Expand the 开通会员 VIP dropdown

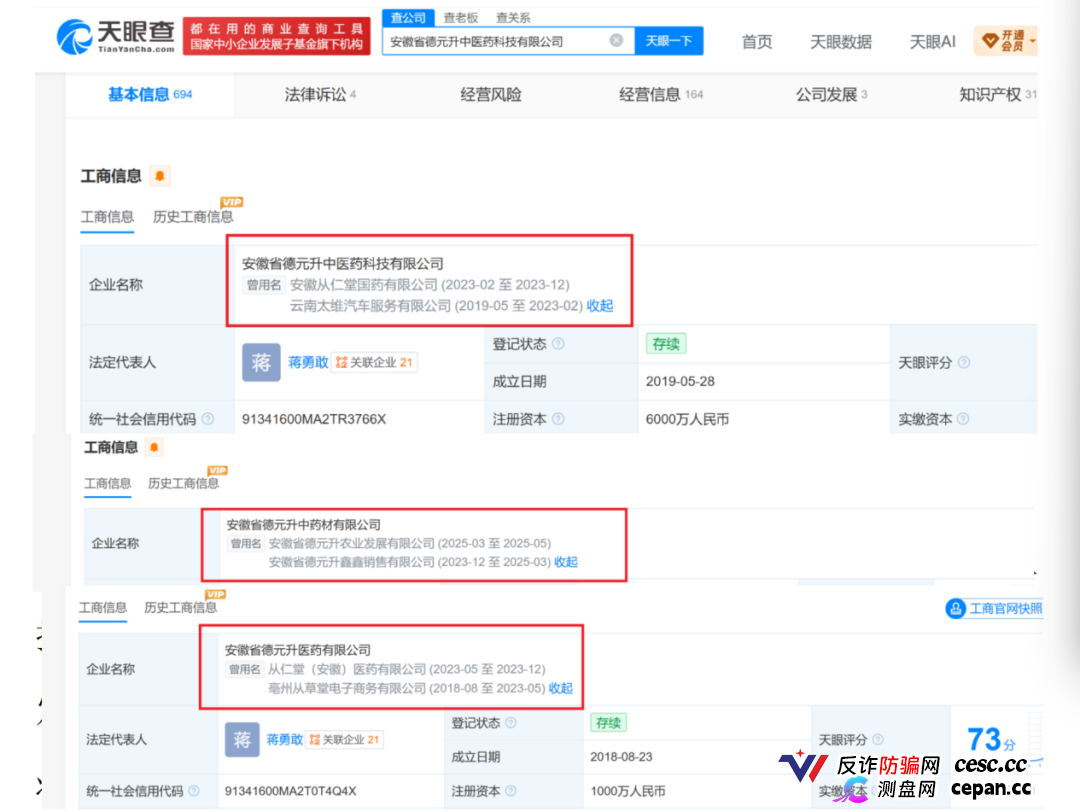(x=1005, y=41)
